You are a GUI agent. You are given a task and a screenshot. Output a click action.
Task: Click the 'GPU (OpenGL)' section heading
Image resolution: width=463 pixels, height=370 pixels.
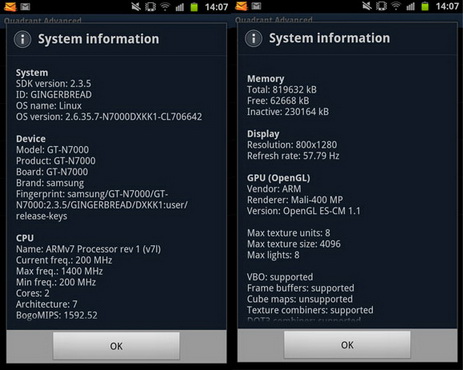point(279,178)
